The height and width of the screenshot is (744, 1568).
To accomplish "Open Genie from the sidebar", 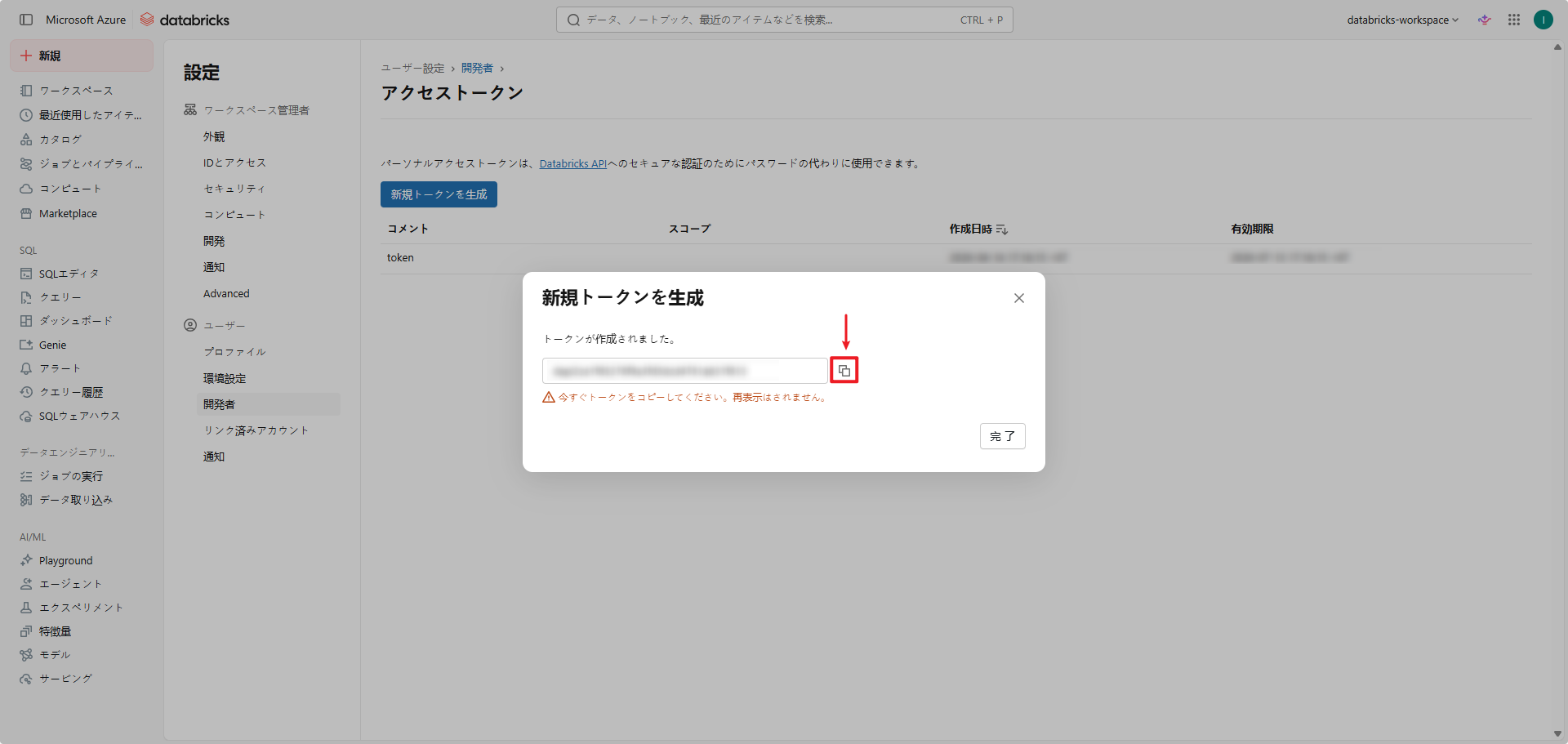I will tap(52, 345).
